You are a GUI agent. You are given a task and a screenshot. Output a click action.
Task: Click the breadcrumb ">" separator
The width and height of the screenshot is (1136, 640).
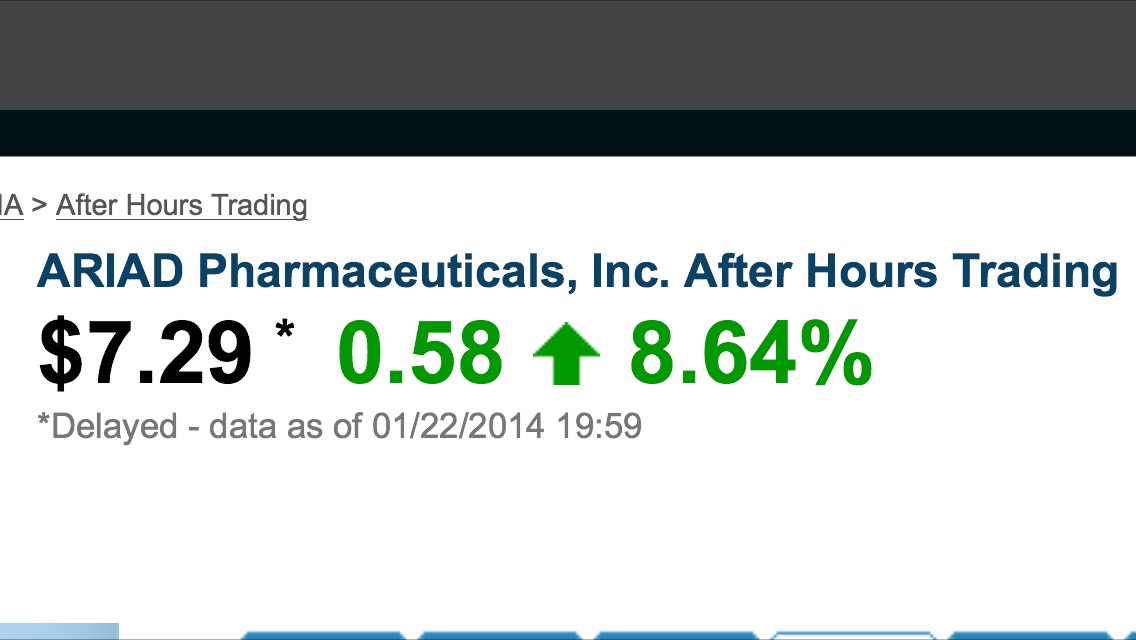pos(39,206)
